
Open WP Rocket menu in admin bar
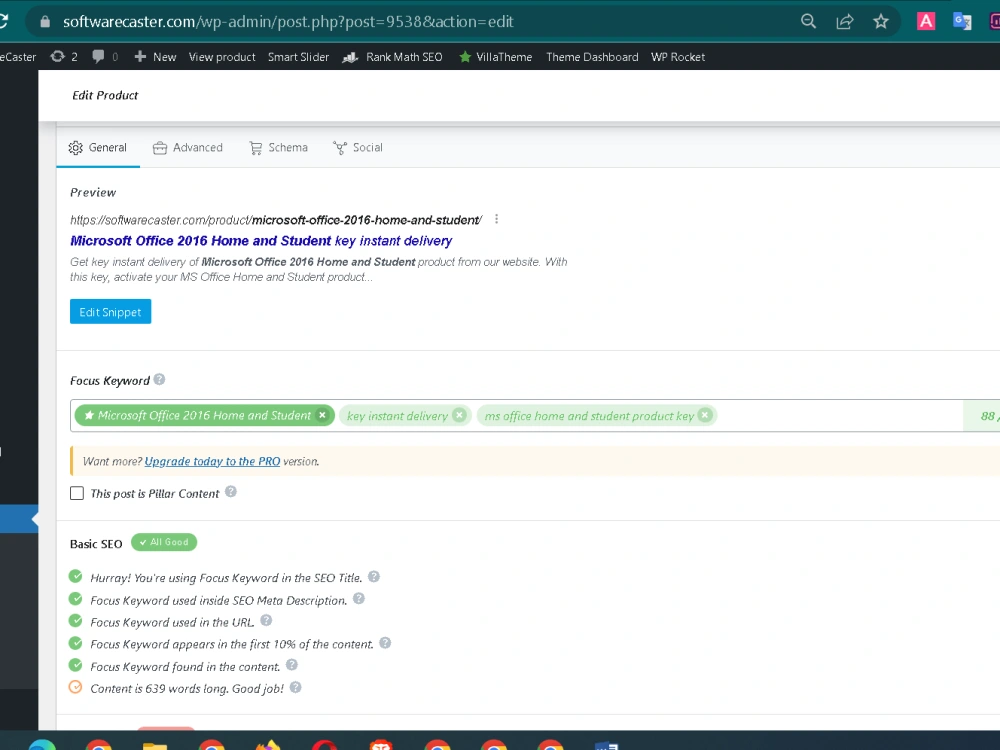[678, 57]
